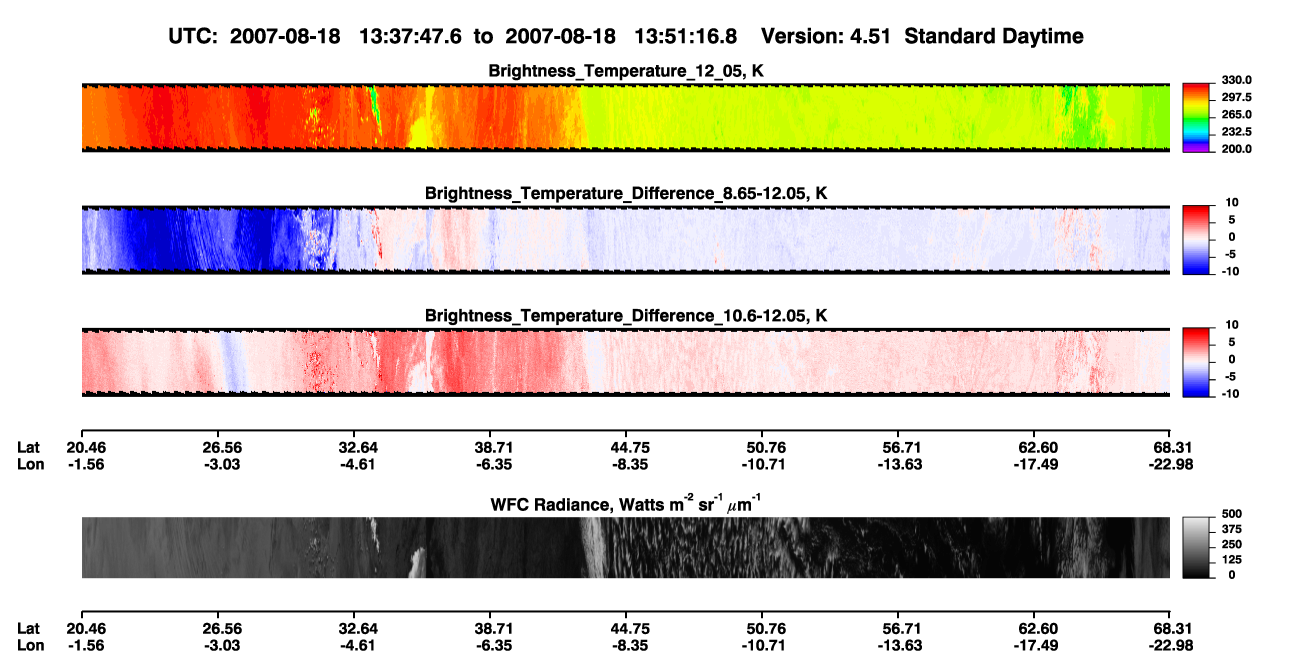Click the 8.65-12.05 temperature difference image strip
Image resolution: width=1300 pixels, height=667 pixels.
(x=626, y=240)
